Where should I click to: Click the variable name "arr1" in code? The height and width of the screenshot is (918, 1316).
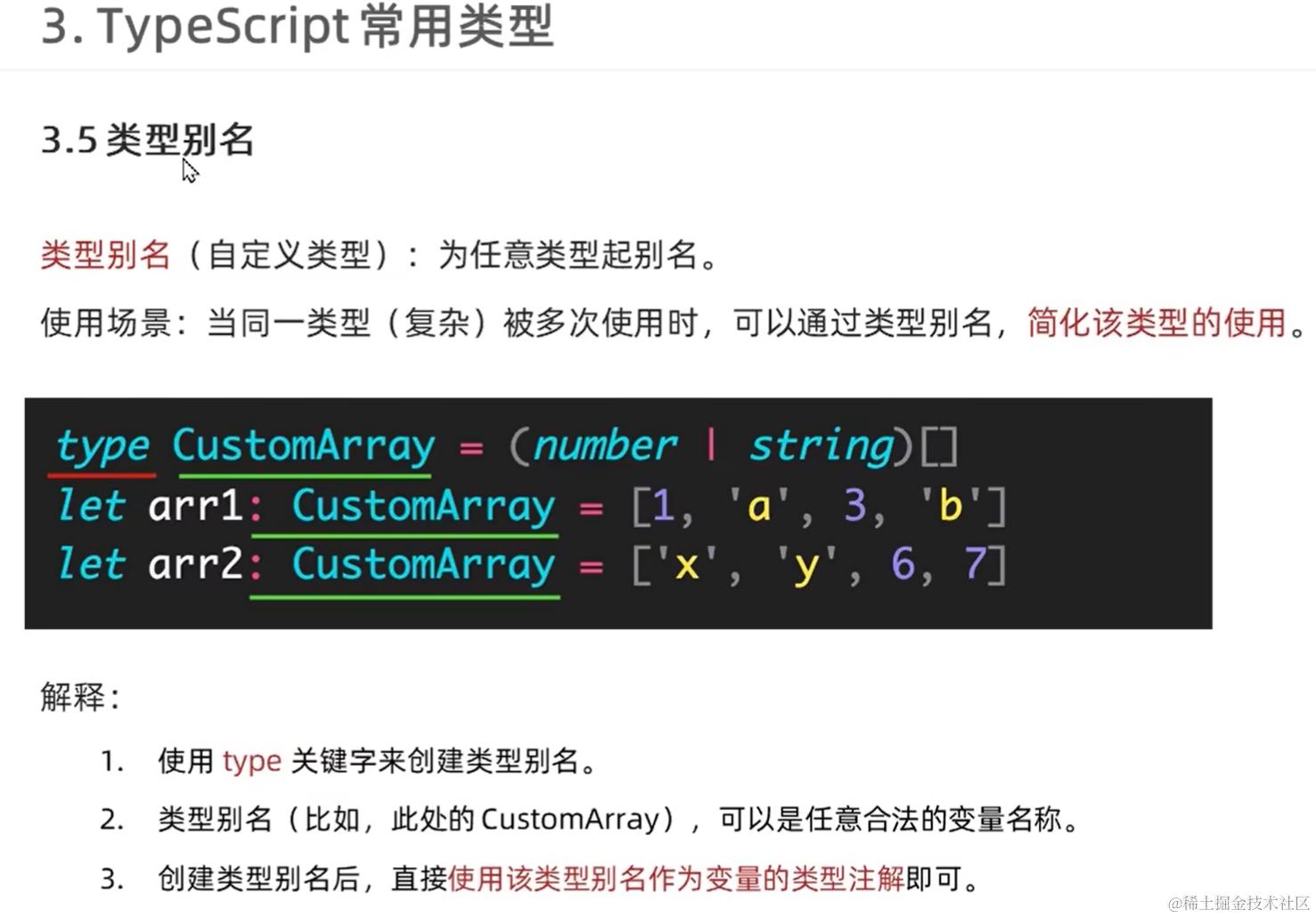(195, 505)
